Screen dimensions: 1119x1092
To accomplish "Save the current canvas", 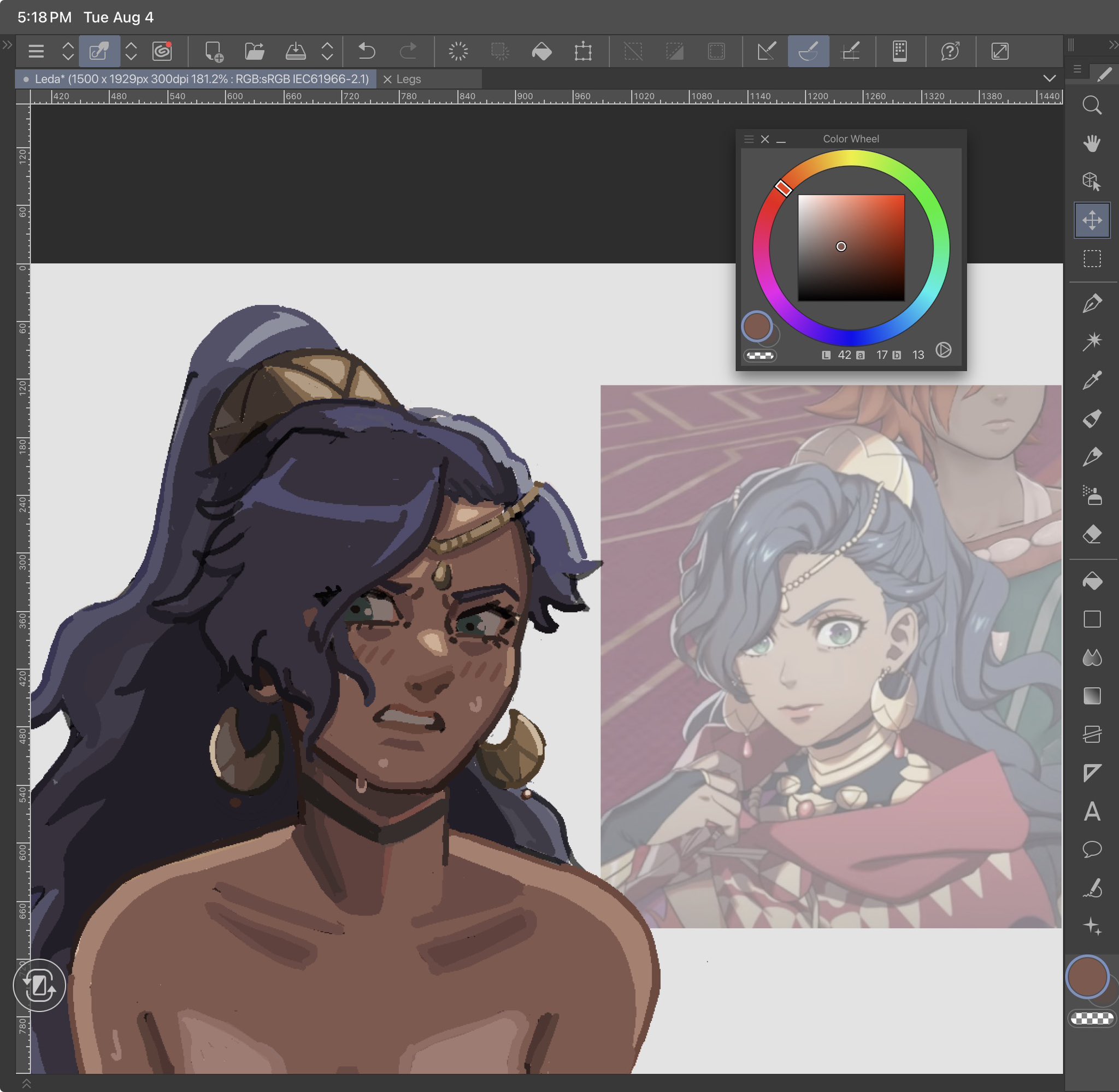I will pyautogui.click(x=295, y=51).
